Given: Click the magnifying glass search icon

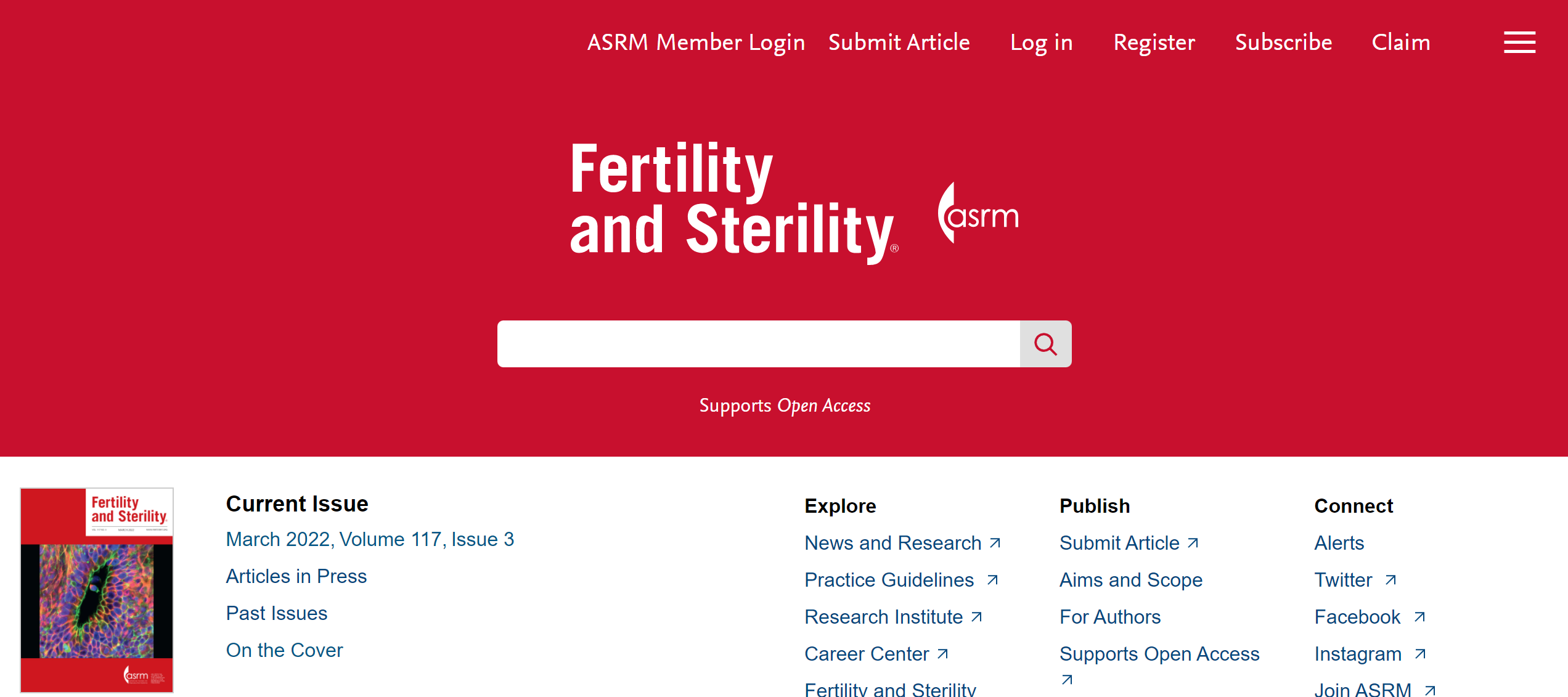Looking at the screenshot, I should (1045, 344).
